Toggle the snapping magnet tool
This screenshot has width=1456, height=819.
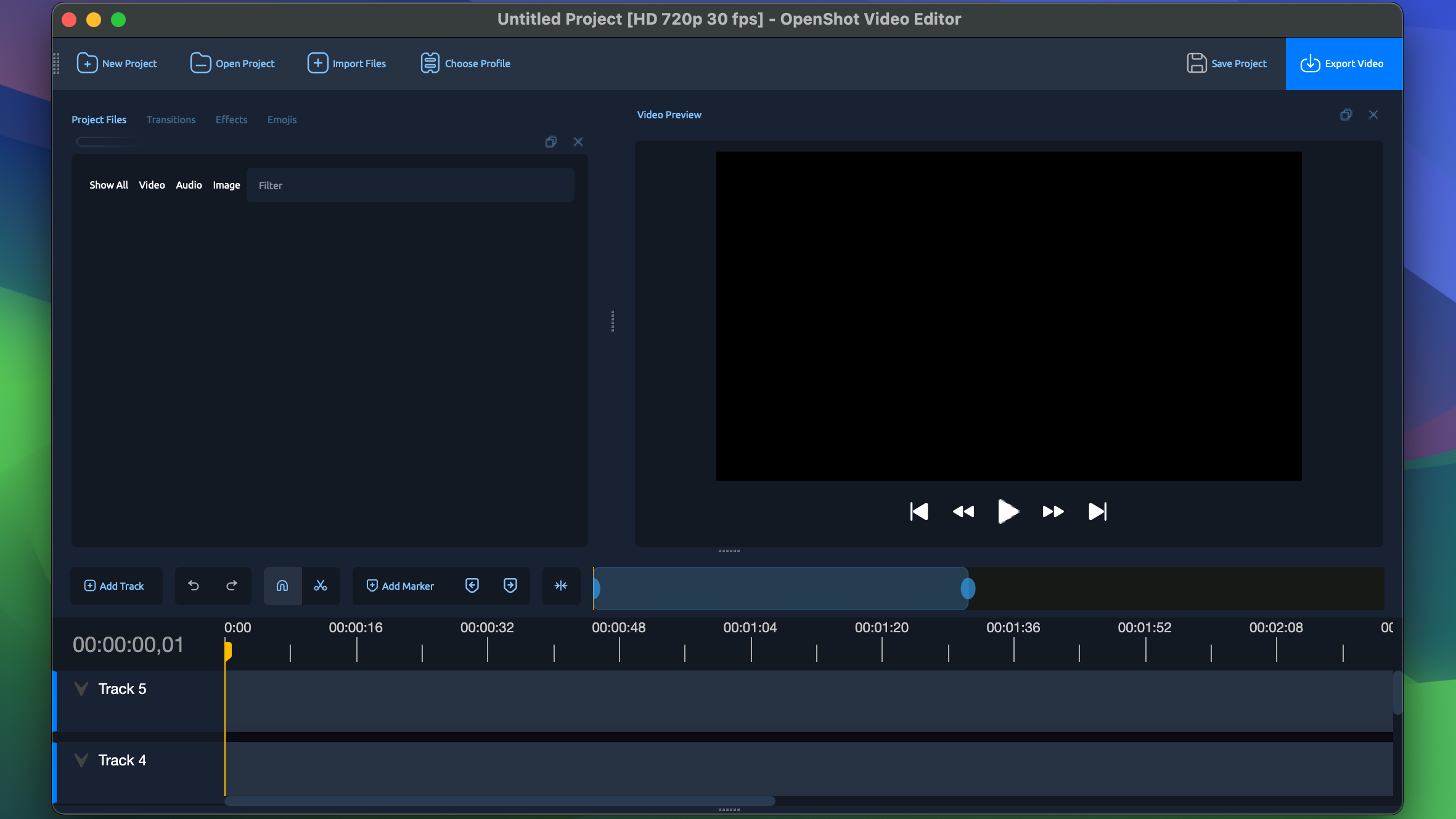pyautogui.click(x=282, y=585)
